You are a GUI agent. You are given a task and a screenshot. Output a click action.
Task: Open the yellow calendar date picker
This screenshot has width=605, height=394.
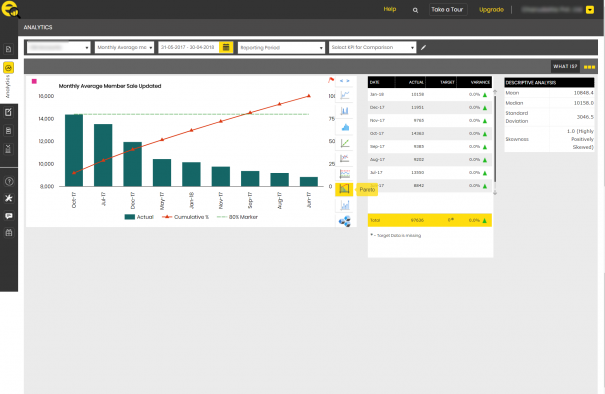pyautogui.click(x=226, y=47)
